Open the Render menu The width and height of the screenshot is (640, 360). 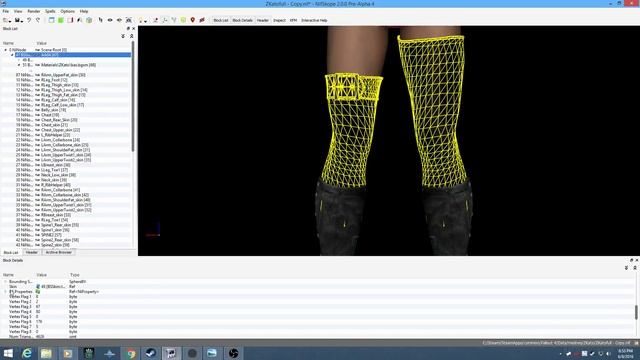tap(33, 11)
